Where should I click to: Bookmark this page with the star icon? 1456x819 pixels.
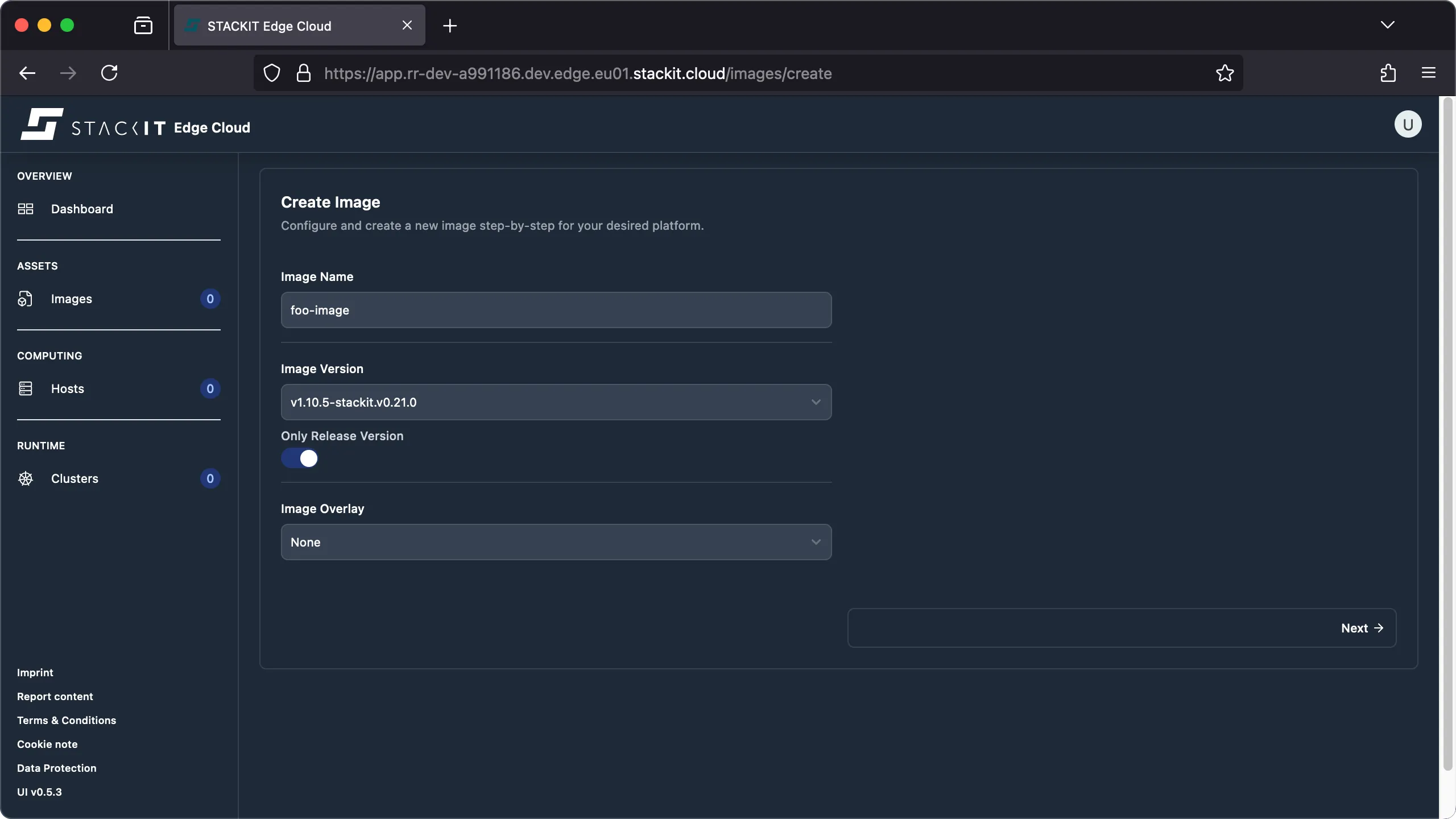[1224, 73]
